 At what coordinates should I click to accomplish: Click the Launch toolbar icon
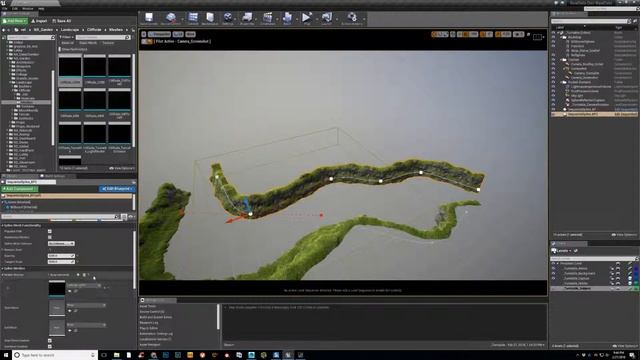click(x=327, y=18)
